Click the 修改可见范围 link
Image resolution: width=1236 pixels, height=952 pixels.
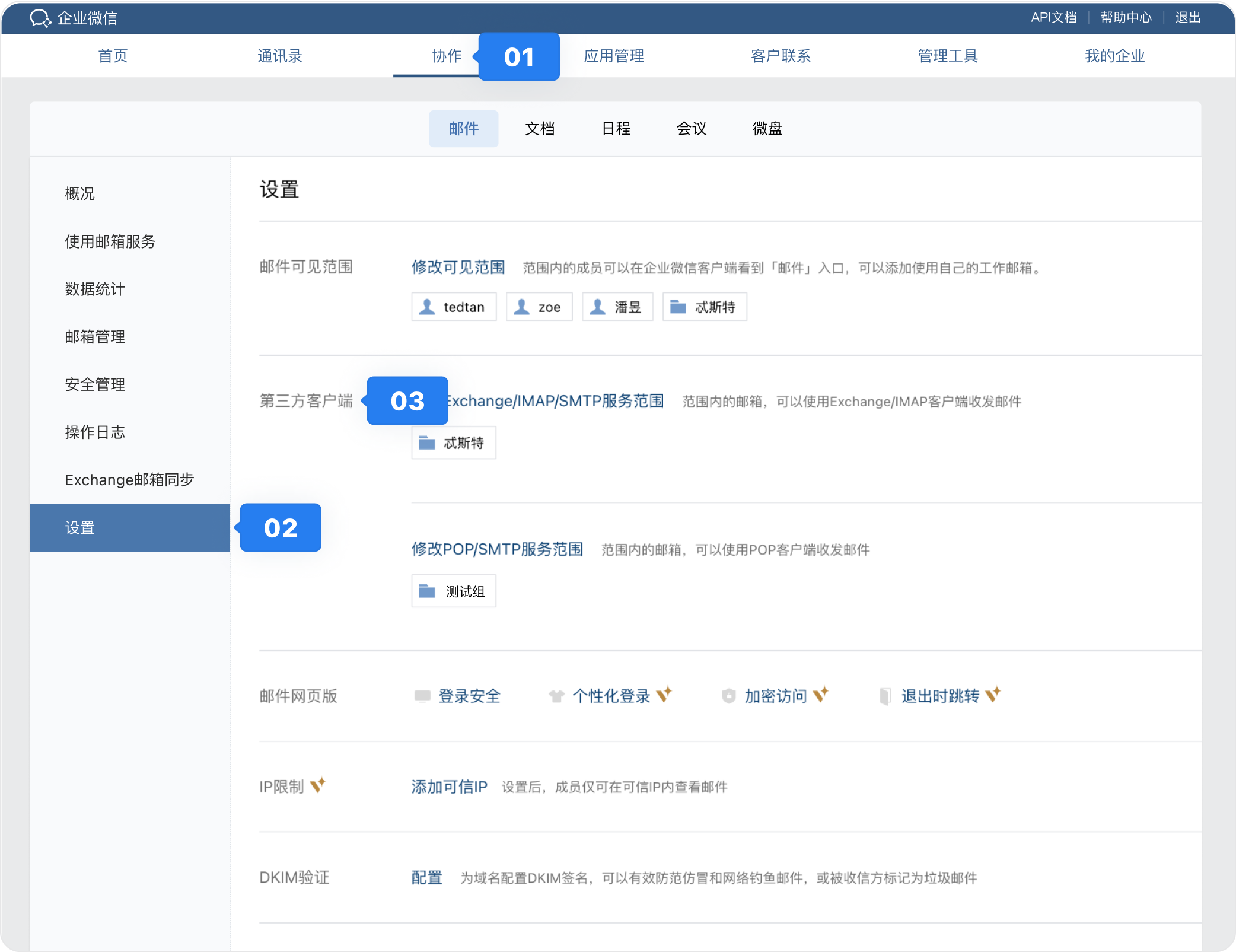pos(458,268)
